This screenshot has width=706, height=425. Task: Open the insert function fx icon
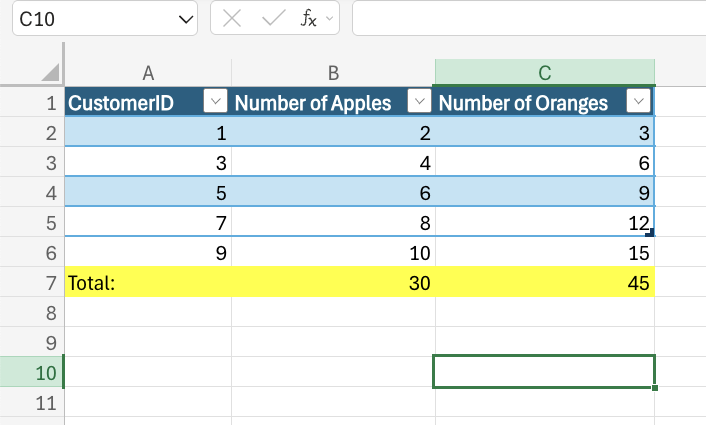coord(308,19)
